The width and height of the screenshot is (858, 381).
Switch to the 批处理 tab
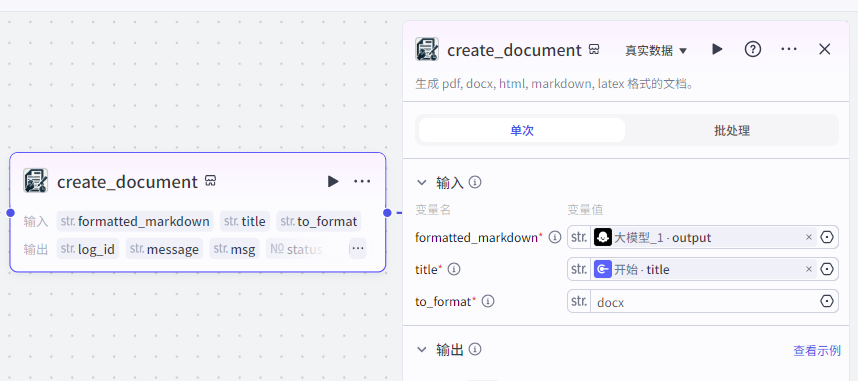coord(732,130)
